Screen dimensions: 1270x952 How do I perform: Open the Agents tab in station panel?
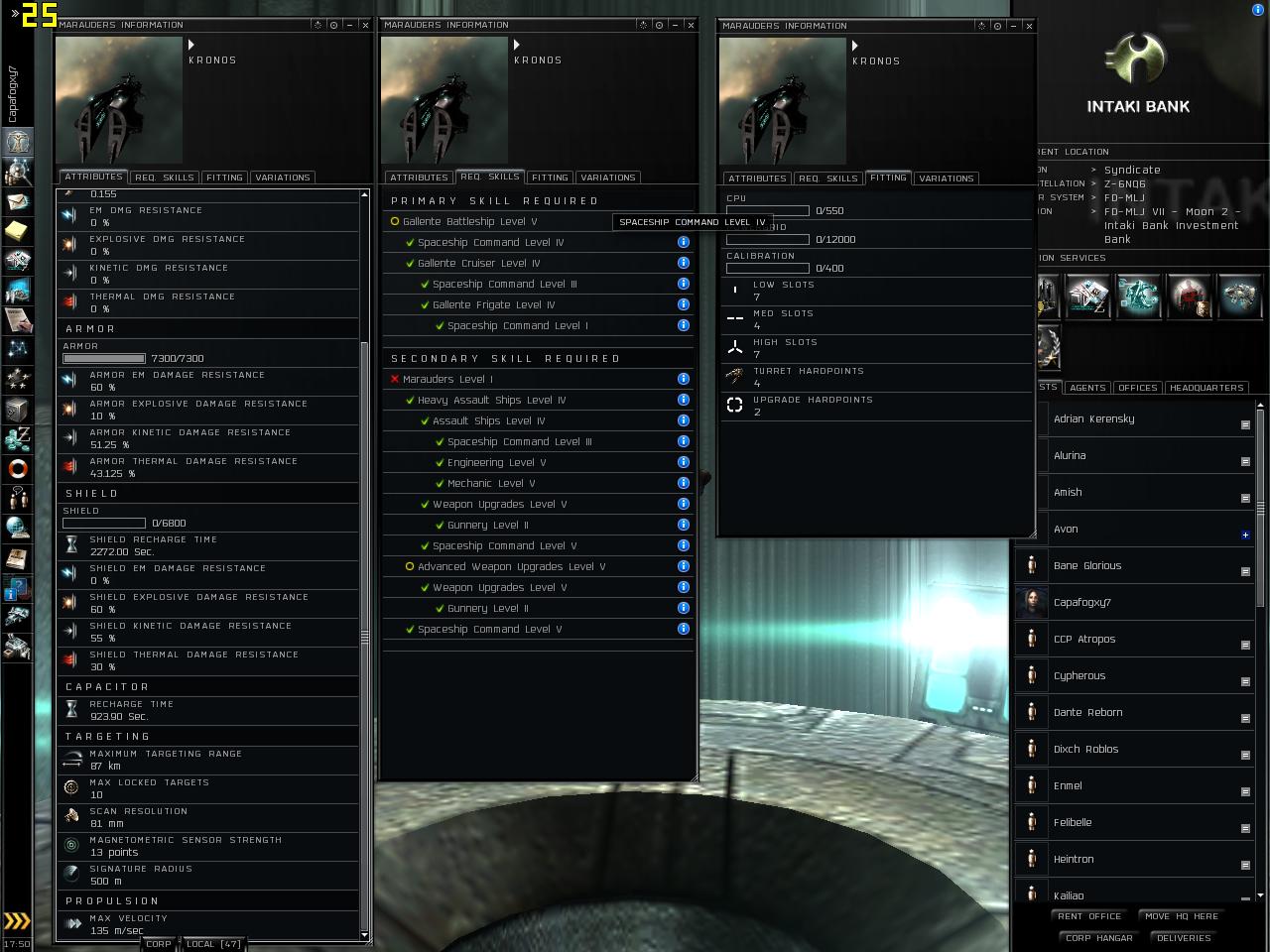pos(1087,388)
